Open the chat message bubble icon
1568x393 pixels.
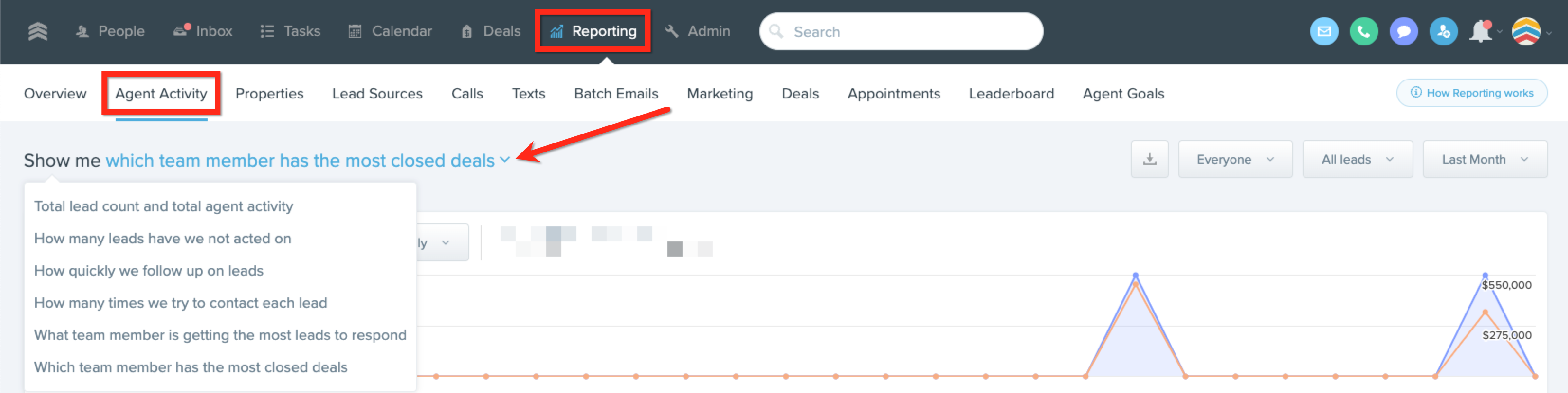[1403, 32]
